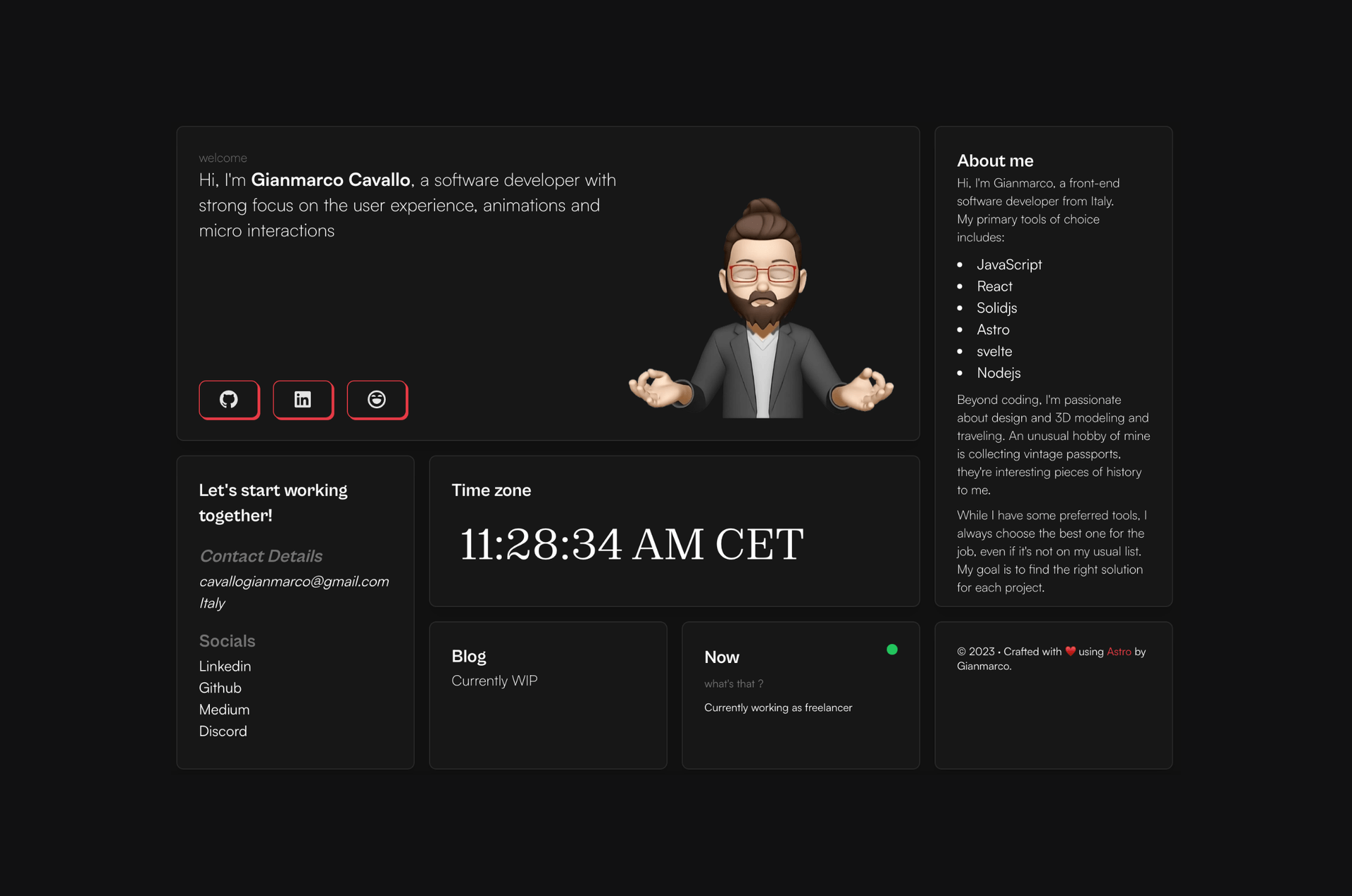
Task: Open the Astro link in footer
Action: (x=1118, y=652)
